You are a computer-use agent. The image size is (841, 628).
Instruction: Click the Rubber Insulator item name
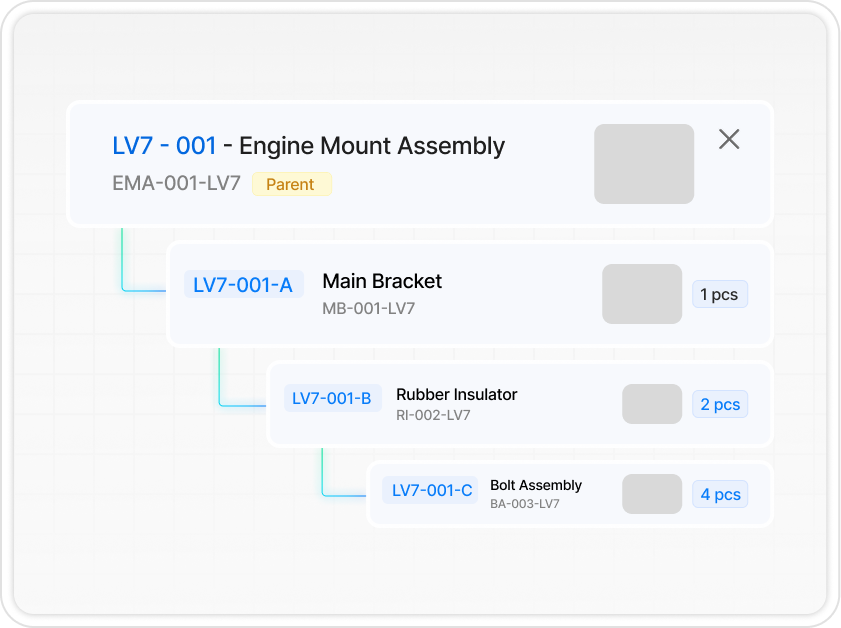coord(456,394)
